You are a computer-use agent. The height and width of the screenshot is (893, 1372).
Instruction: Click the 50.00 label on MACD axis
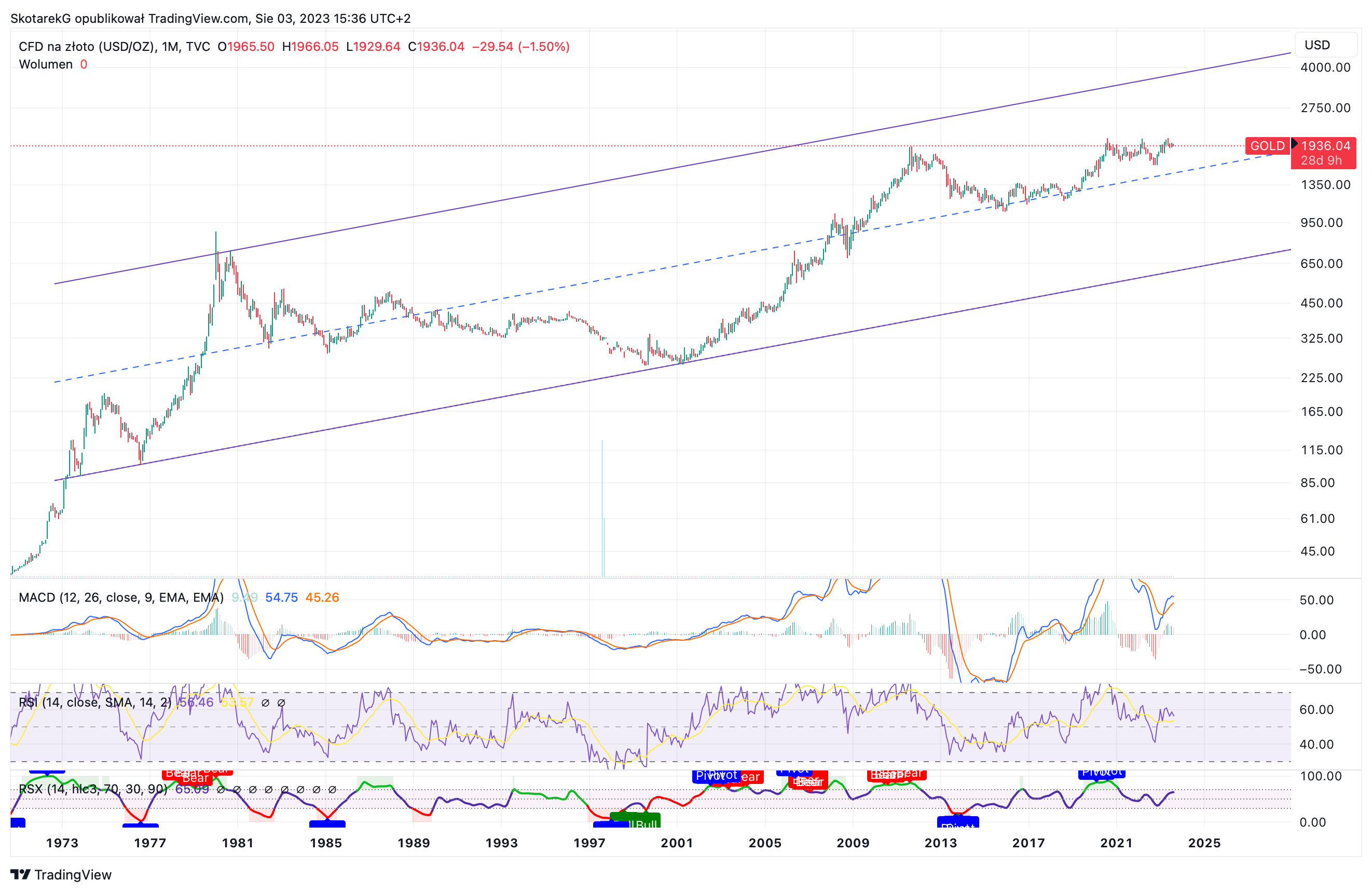[1316, 601]
